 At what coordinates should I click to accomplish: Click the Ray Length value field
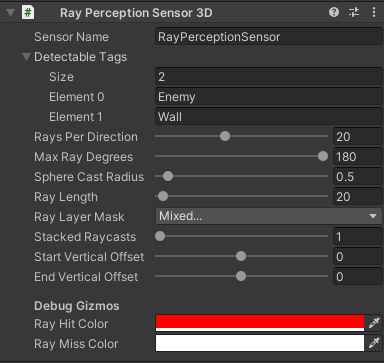pyautogui.click(x=358, y=197)
